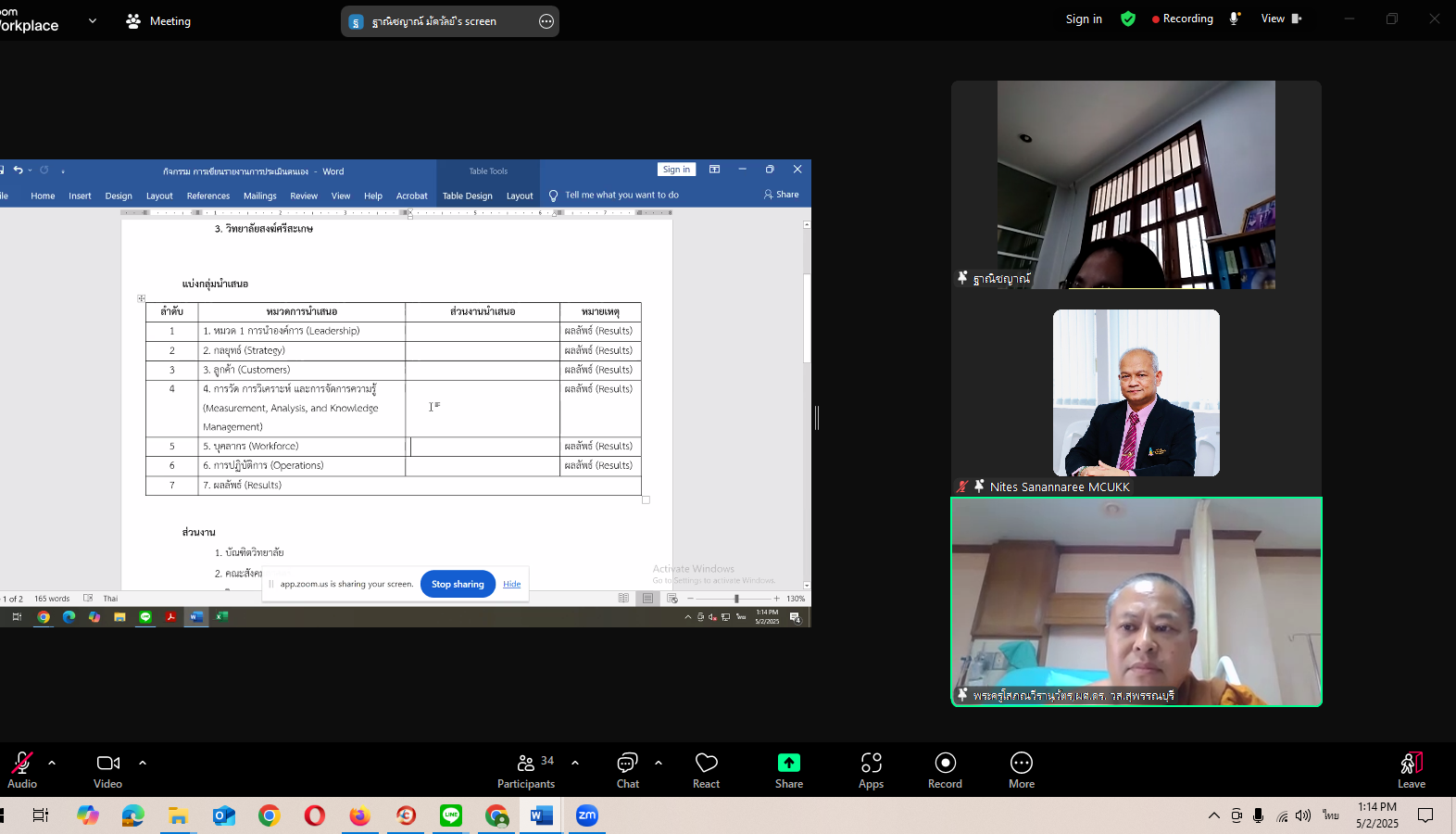Unmute the microphone with the Audio button
The height and width of the screenshot is (834, 1456).
22,770
